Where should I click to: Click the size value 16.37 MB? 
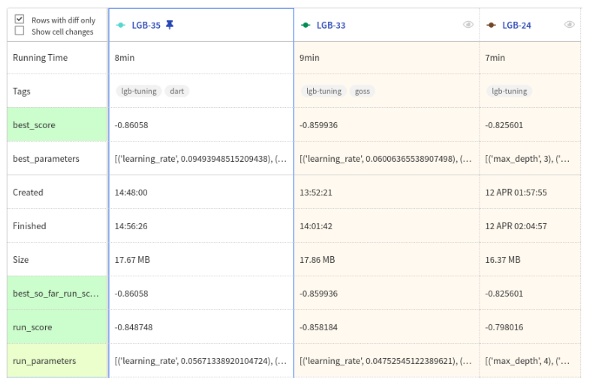pyautogui.click(x=503, y=260)
